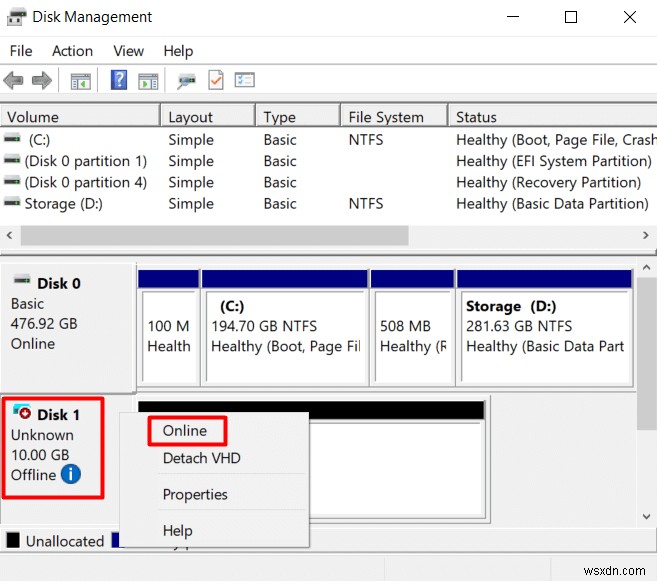Click the Disk 1 offline red arrow icon

(x=22, y=411)
